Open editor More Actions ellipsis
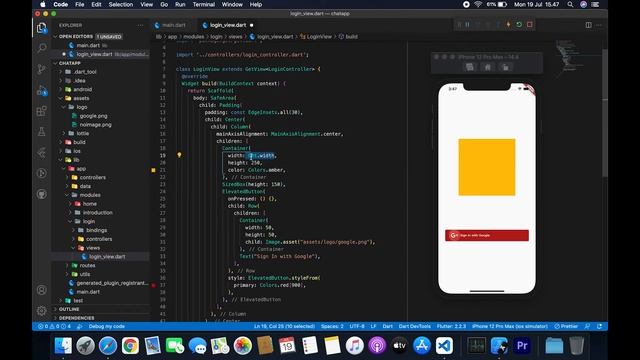 pyautogui.click(x=599, y=25)
